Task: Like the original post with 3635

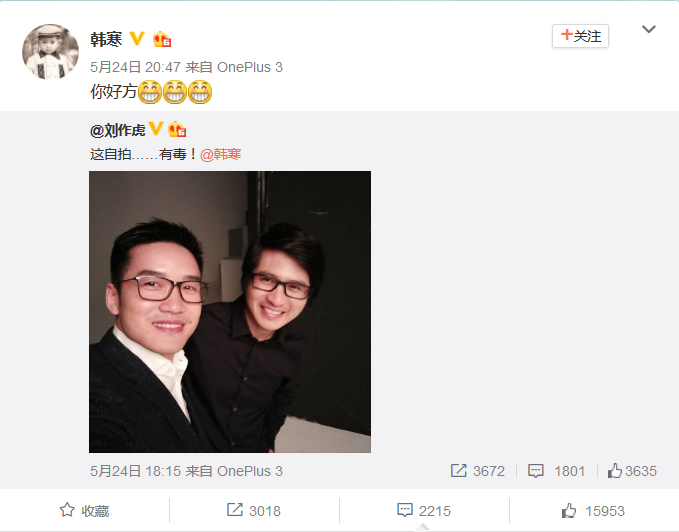Action: click(632, 471)
